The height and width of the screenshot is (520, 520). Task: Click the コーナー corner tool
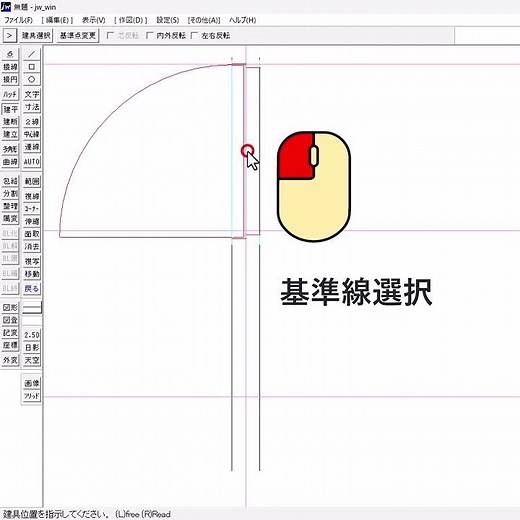(x=32, y=209)
